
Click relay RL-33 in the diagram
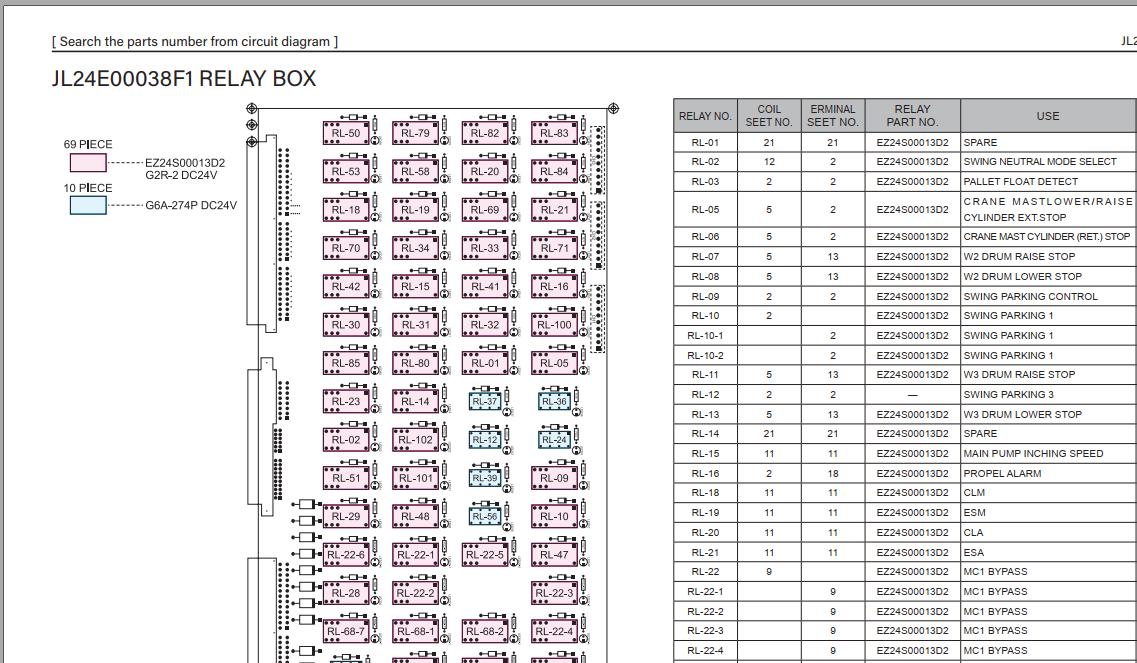coord(485,247)
